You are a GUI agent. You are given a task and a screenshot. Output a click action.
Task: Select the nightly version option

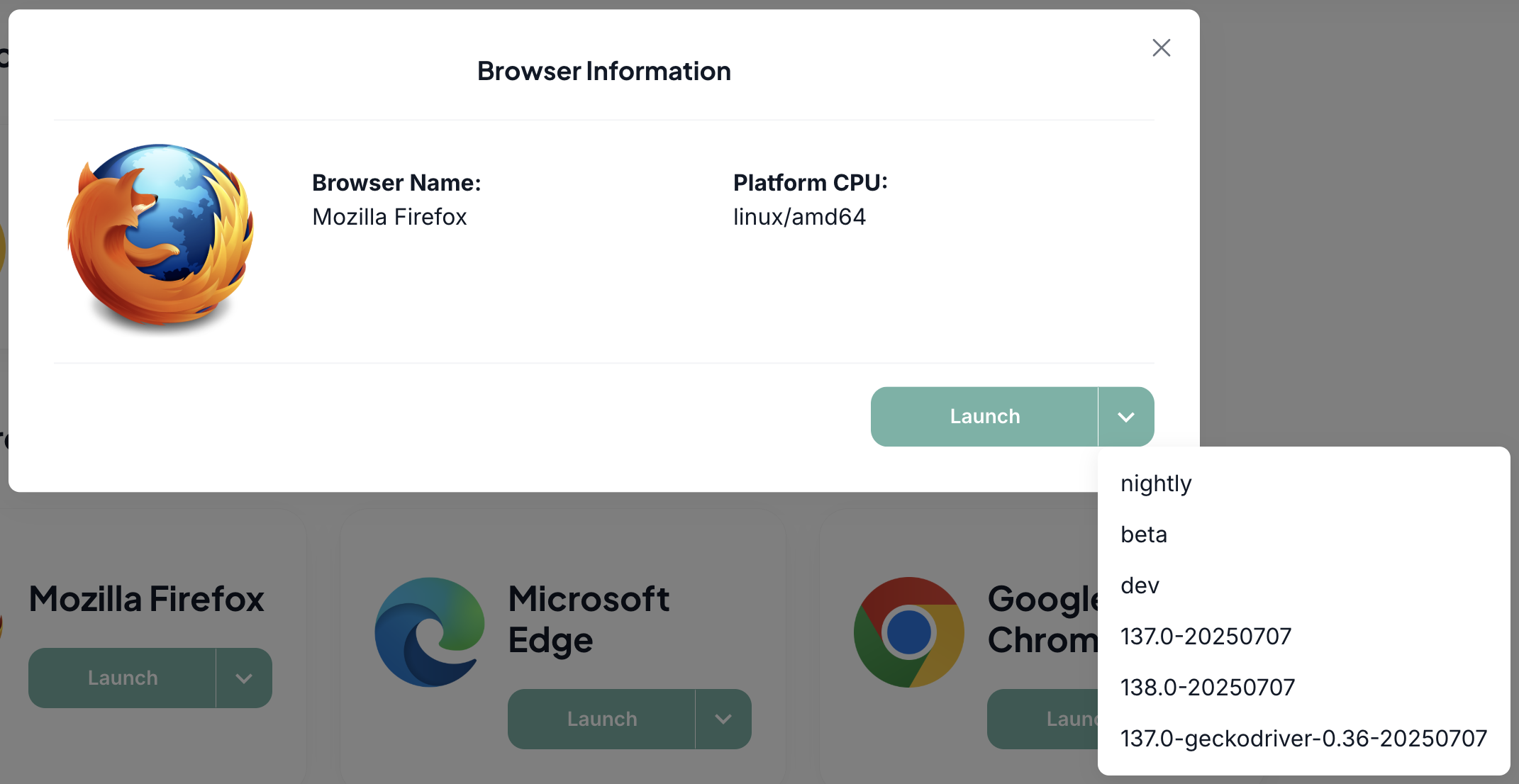click(1303, 483)
